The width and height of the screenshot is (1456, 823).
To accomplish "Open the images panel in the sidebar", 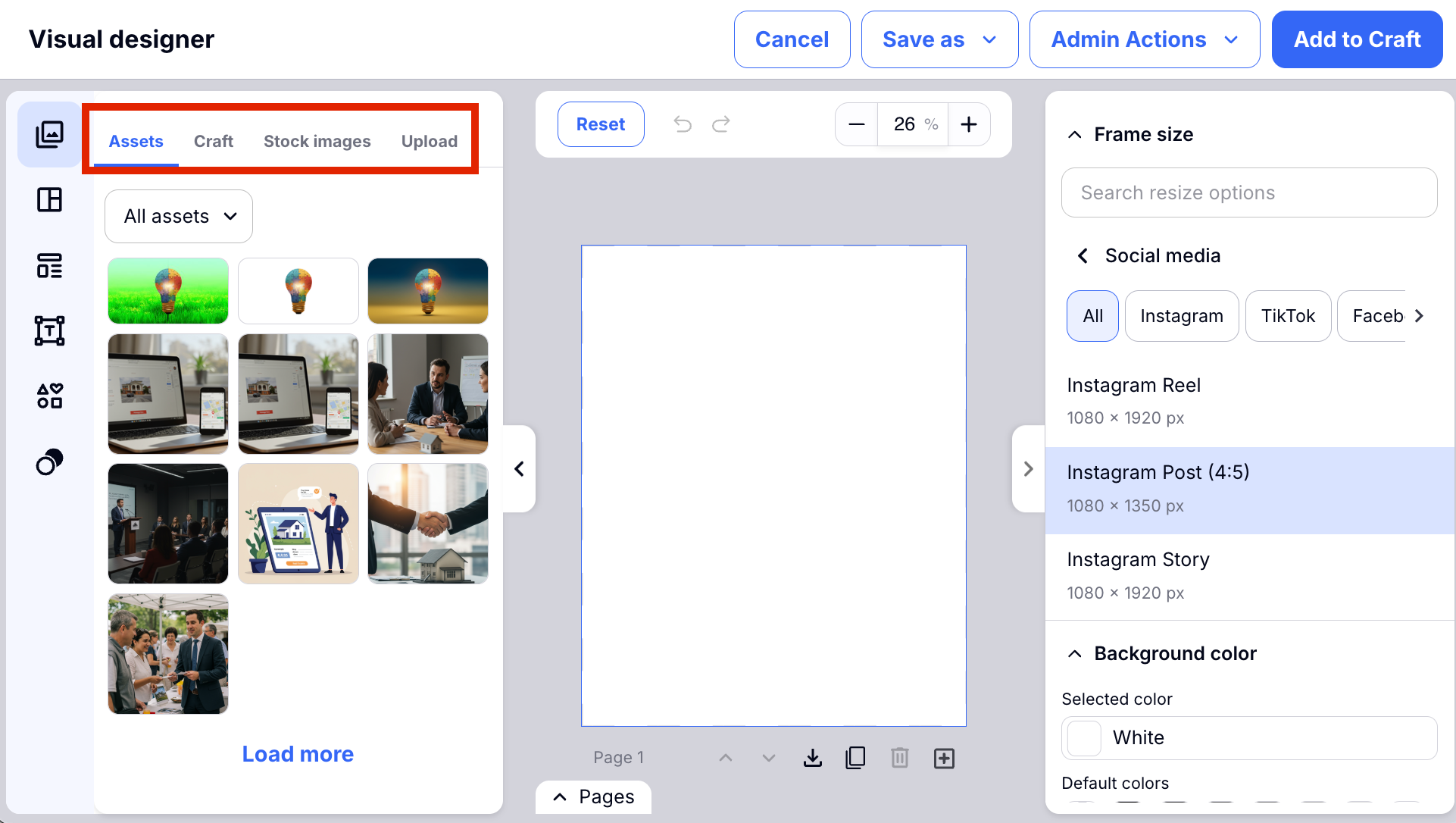I will pos(49,134).
